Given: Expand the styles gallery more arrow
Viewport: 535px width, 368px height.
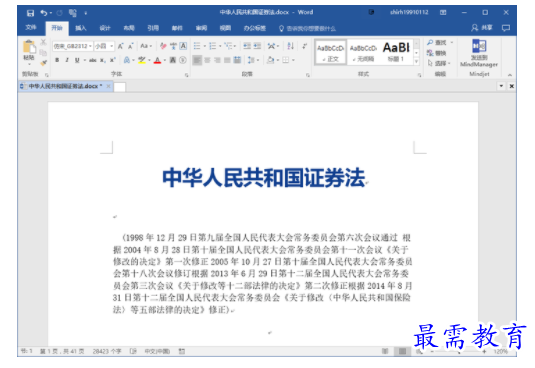Looking at the screenshot, I should pyautogui.click(x=416, y=62).
